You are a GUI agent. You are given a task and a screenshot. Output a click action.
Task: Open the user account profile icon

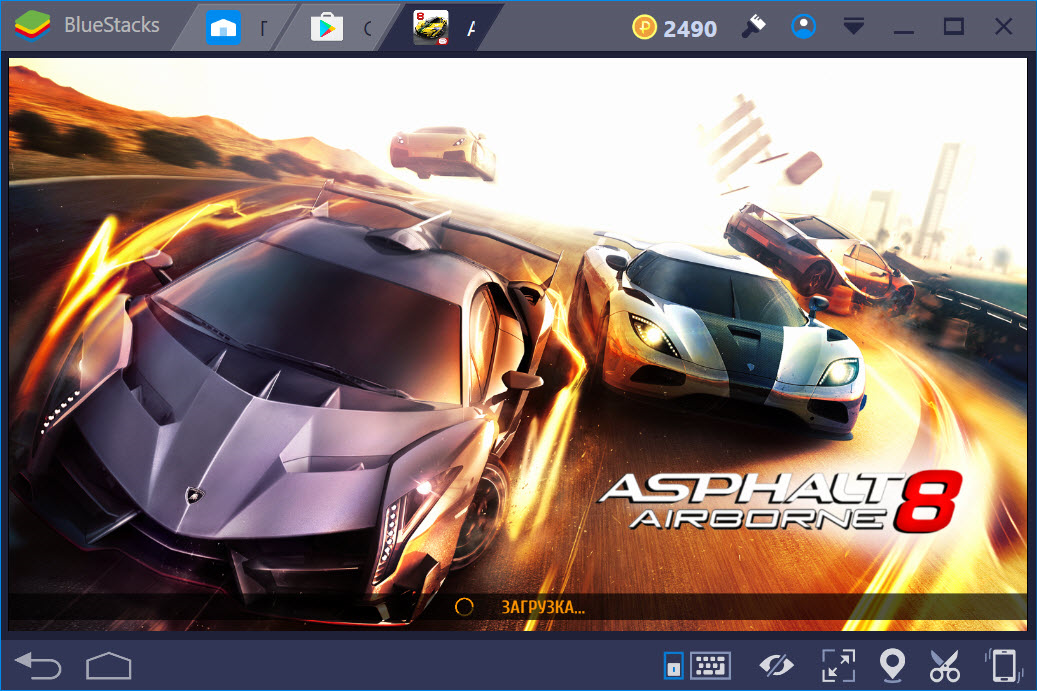803,27
